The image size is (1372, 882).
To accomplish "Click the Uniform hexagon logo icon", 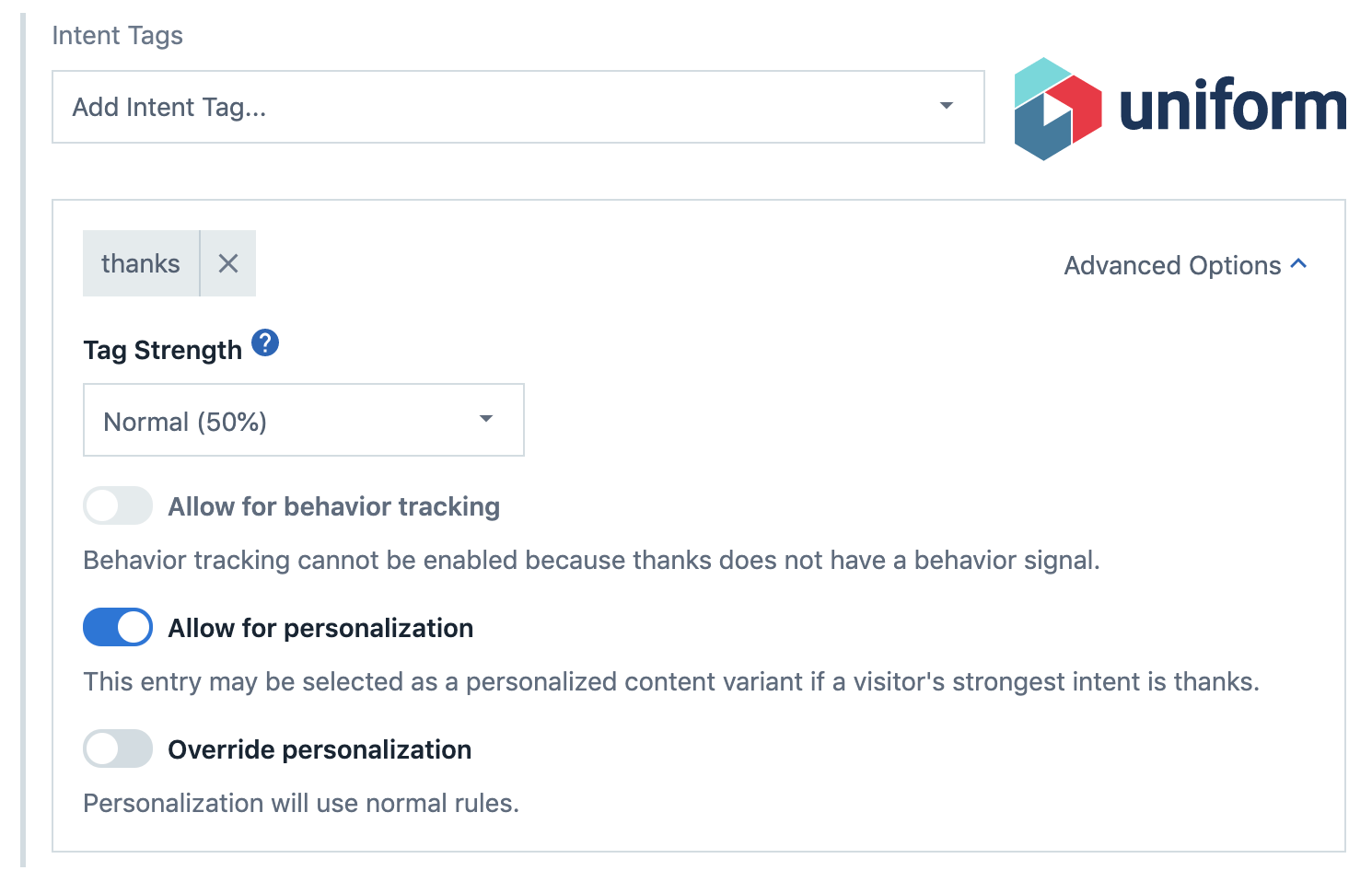I will (x=1057, y=109).
